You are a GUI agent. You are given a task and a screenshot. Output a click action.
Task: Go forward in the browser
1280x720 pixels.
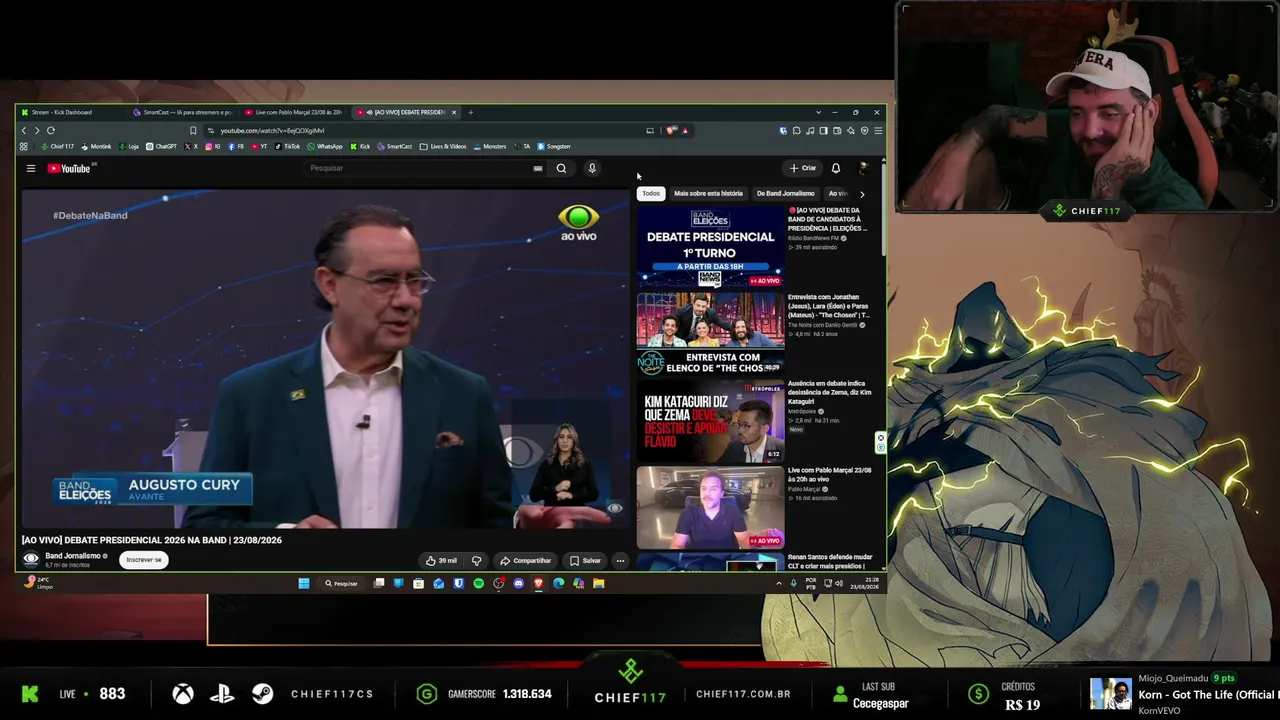click(x=37, y=131)
